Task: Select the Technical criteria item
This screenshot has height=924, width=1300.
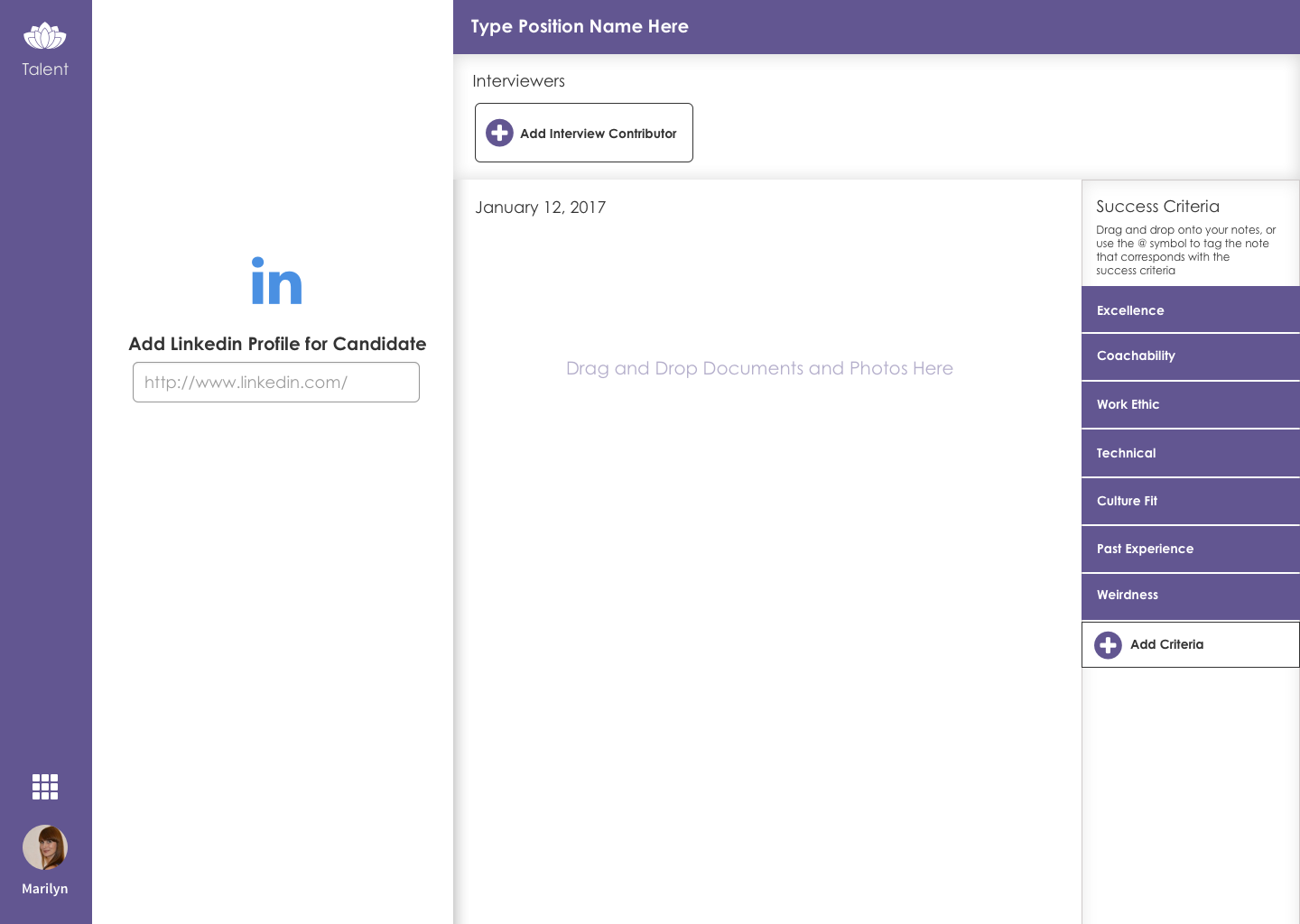Action: (1191, 453)
